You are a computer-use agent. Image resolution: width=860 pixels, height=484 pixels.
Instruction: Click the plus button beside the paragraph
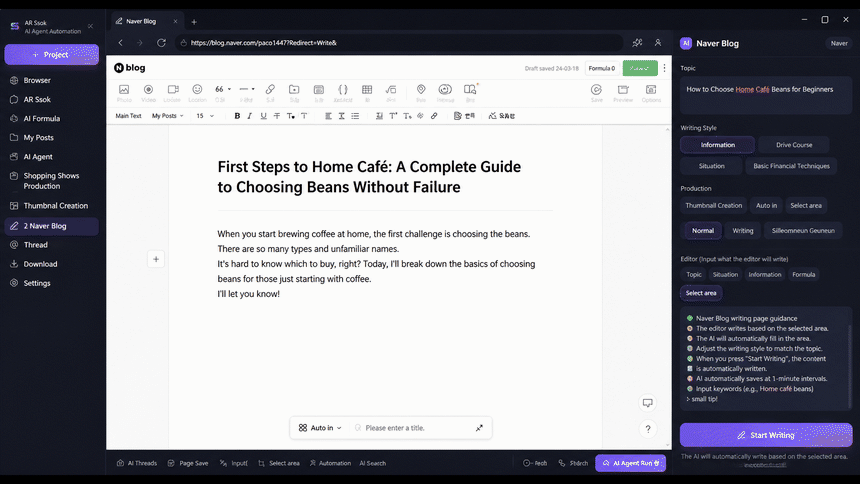[x=156, y=259]
